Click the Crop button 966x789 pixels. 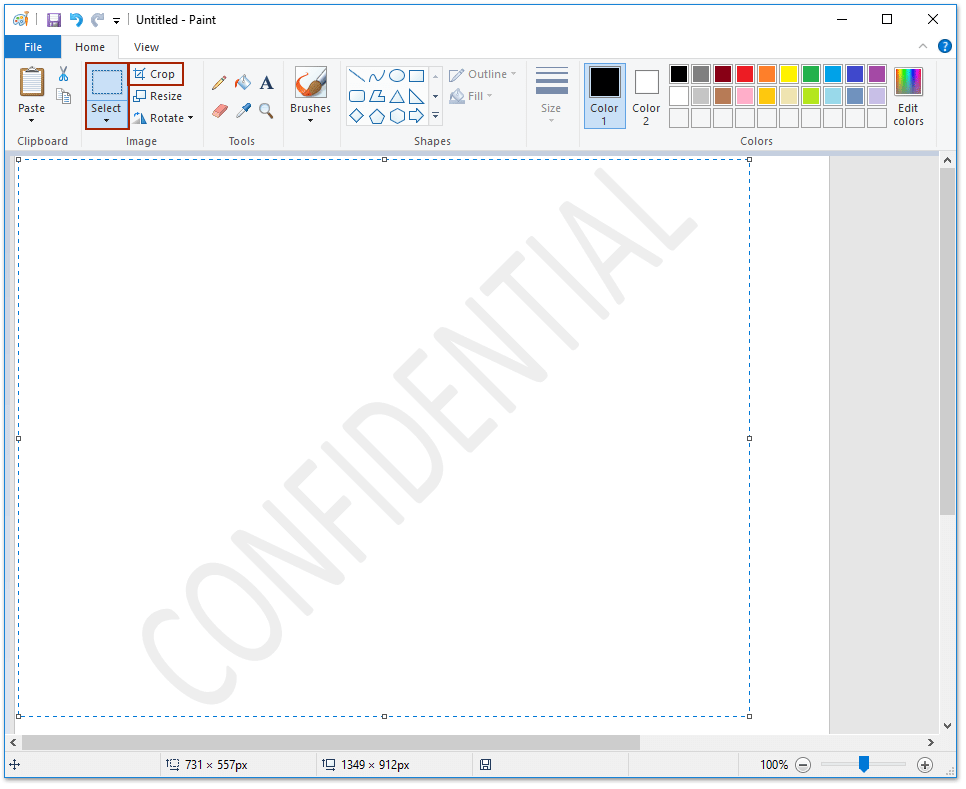tap(156, 74)
